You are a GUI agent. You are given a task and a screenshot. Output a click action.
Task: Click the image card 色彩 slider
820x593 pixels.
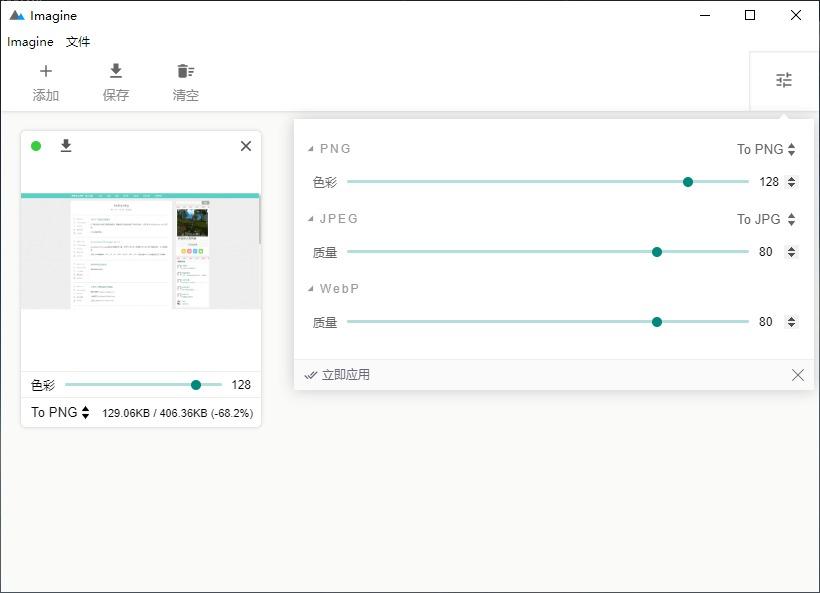coord(143,385)
